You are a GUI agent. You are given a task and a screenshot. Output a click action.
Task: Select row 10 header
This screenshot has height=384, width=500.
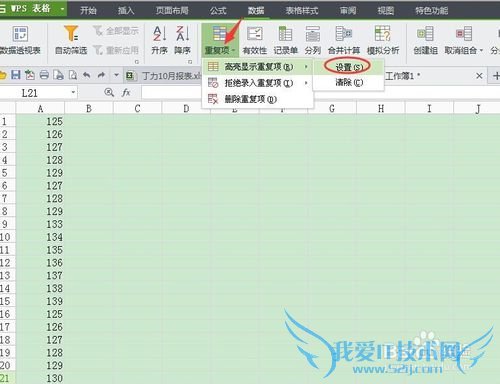coord(7,237)
